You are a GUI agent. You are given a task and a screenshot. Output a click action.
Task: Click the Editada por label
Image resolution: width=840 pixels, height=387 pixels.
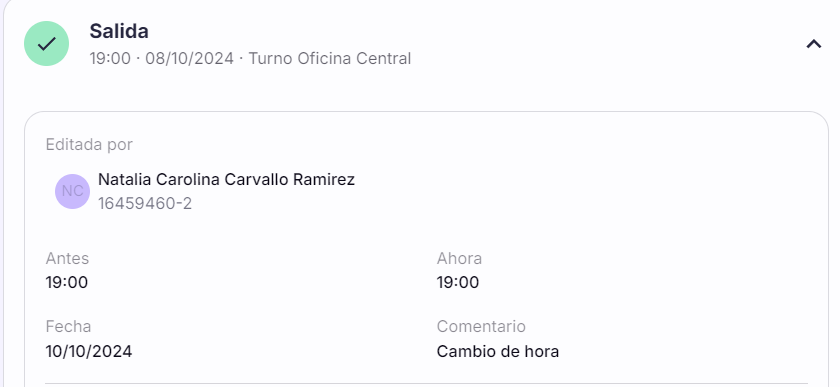89,145
